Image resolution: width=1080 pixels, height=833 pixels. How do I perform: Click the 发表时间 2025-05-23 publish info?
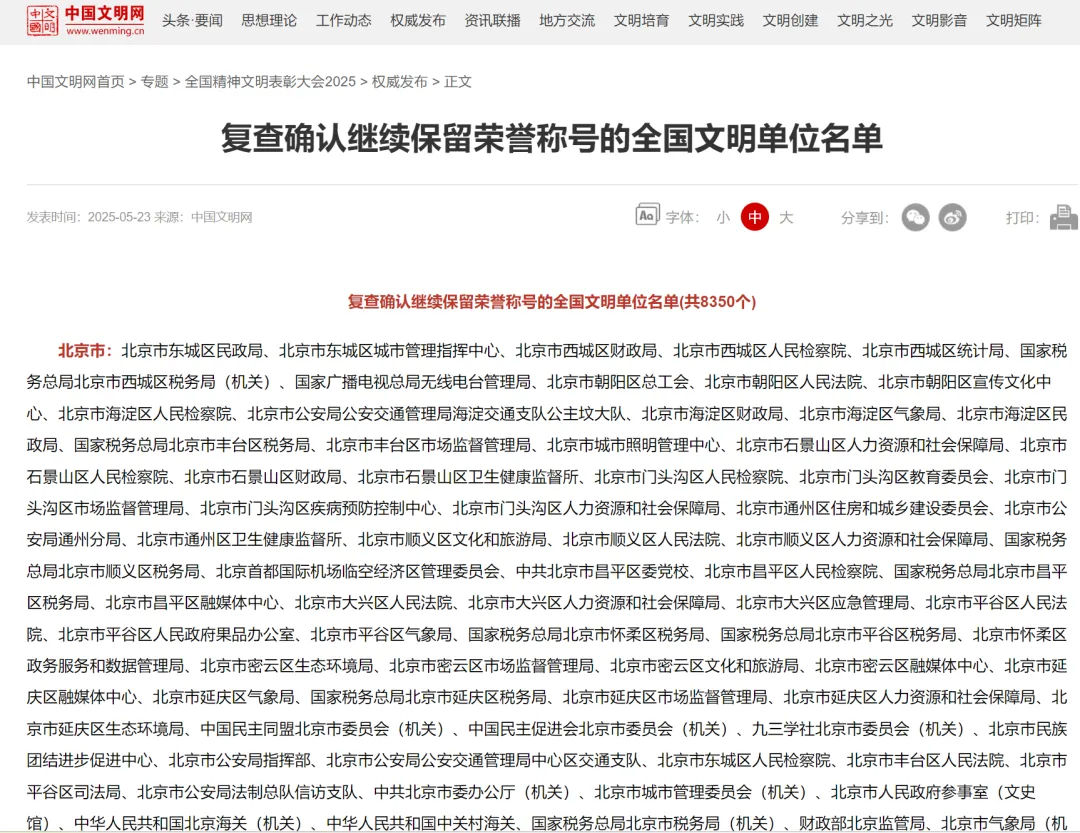point(88,217)
